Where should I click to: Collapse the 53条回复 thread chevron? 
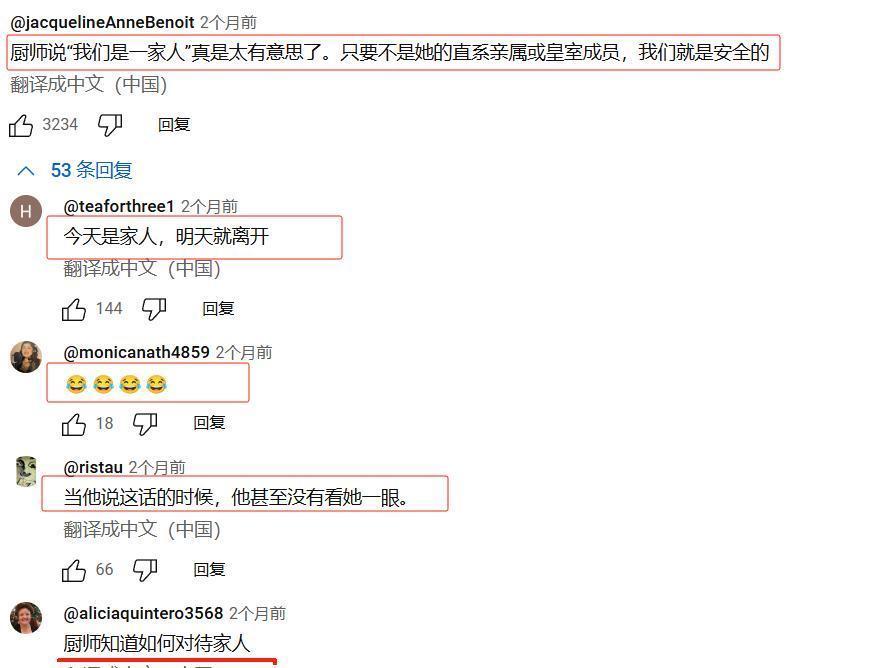[x=26, y=171]
